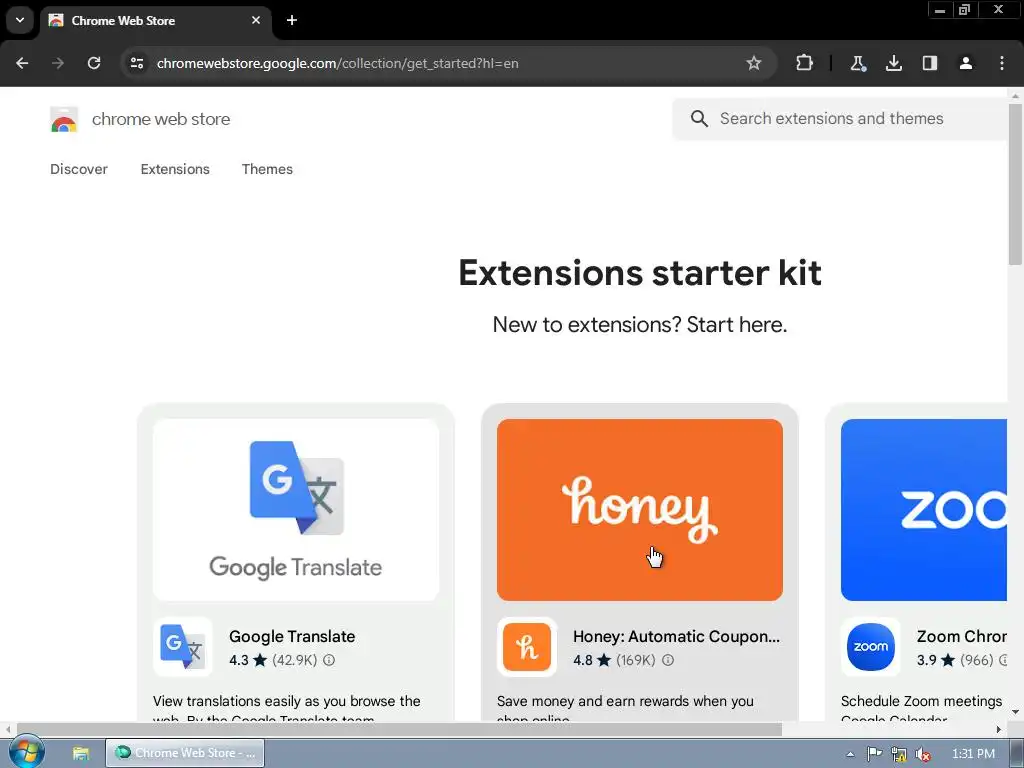
Task: Open Chrome's three-dot menu
Action: (x=1002, y=63)
